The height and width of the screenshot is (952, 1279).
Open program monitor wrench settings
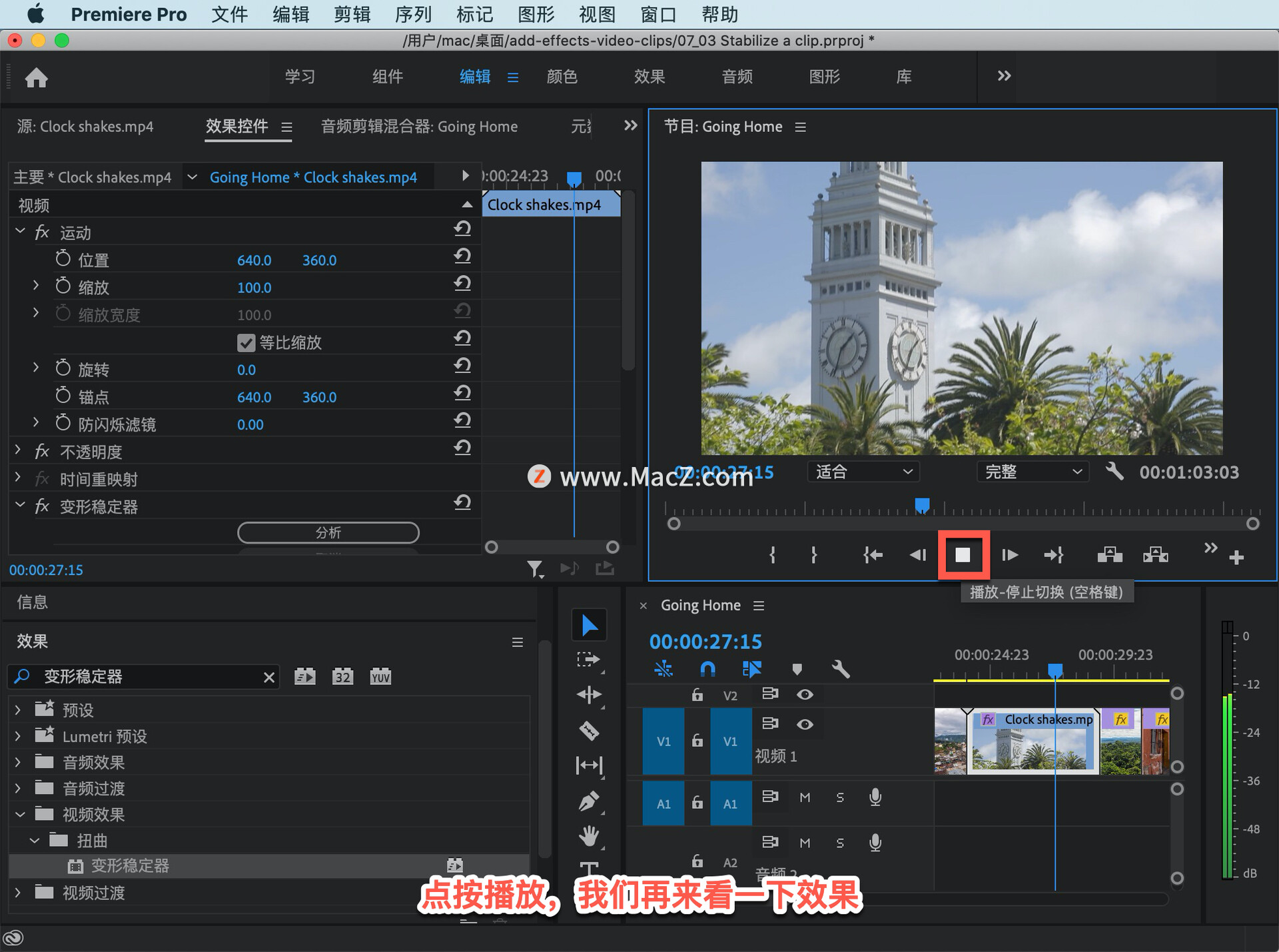1114,472
